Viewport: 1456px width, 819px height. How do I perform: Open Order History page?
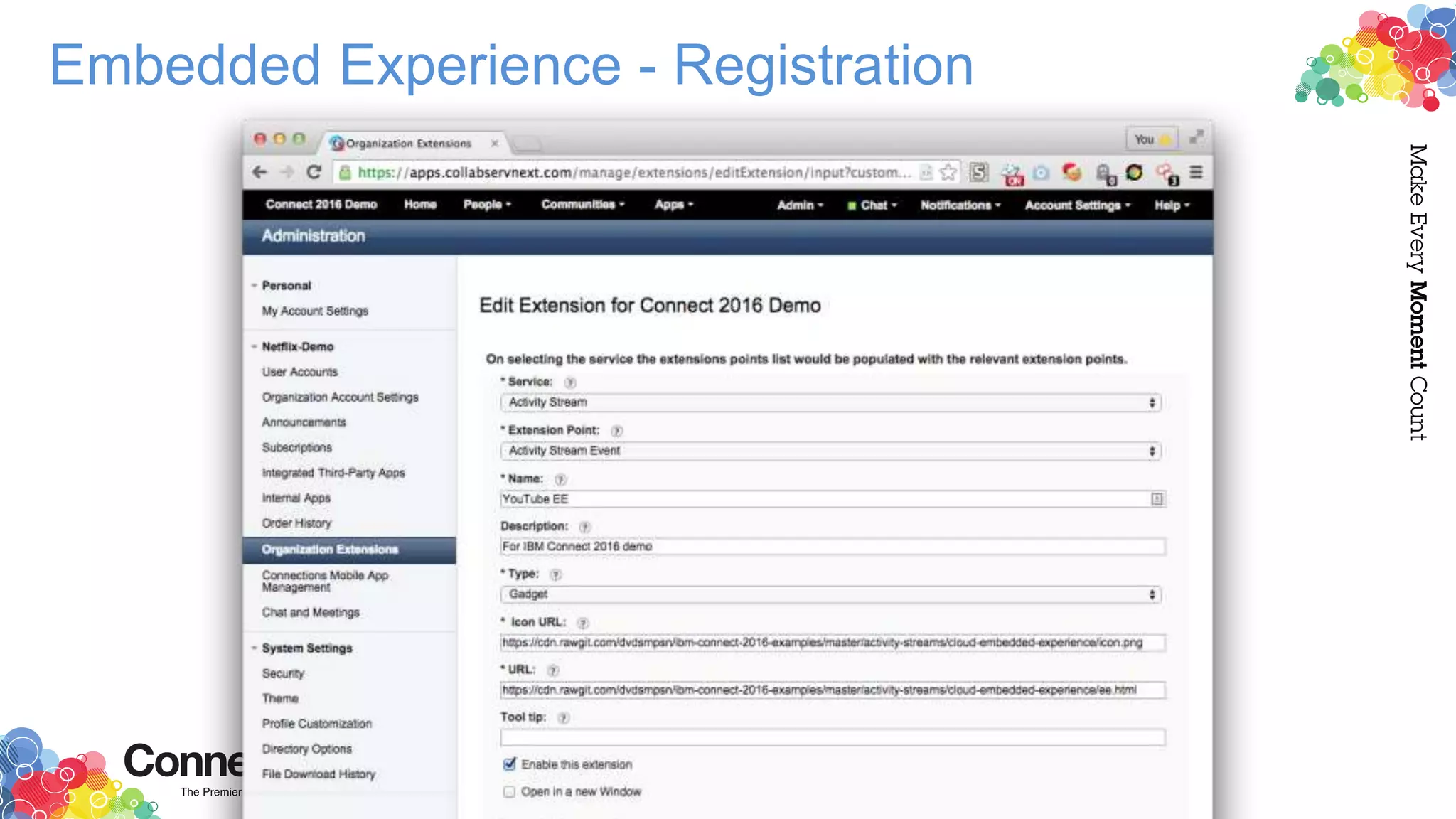pyautogui.click(x=296, y=523)
